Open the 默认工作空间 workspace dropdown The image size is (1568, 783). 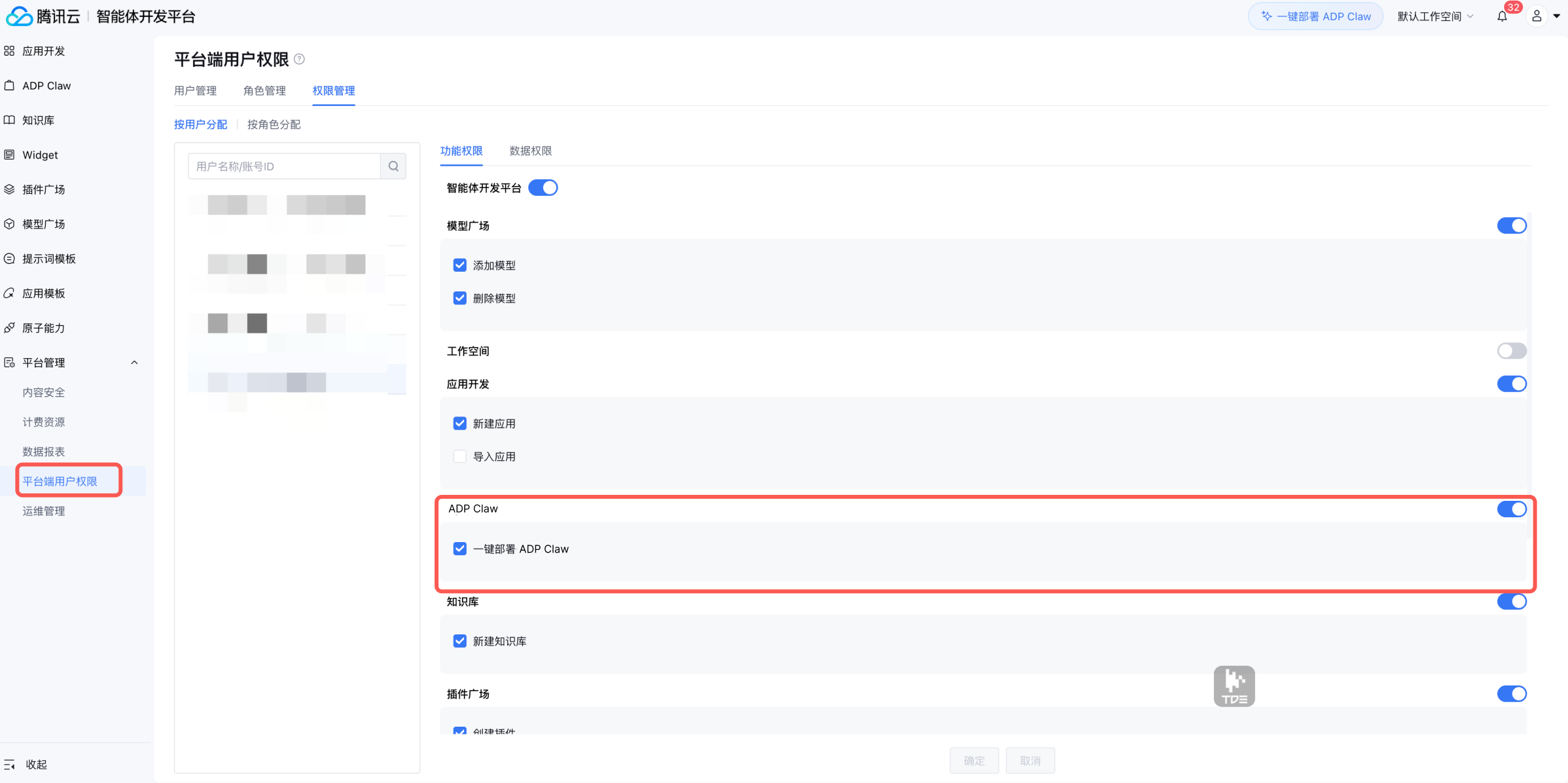1435,16
